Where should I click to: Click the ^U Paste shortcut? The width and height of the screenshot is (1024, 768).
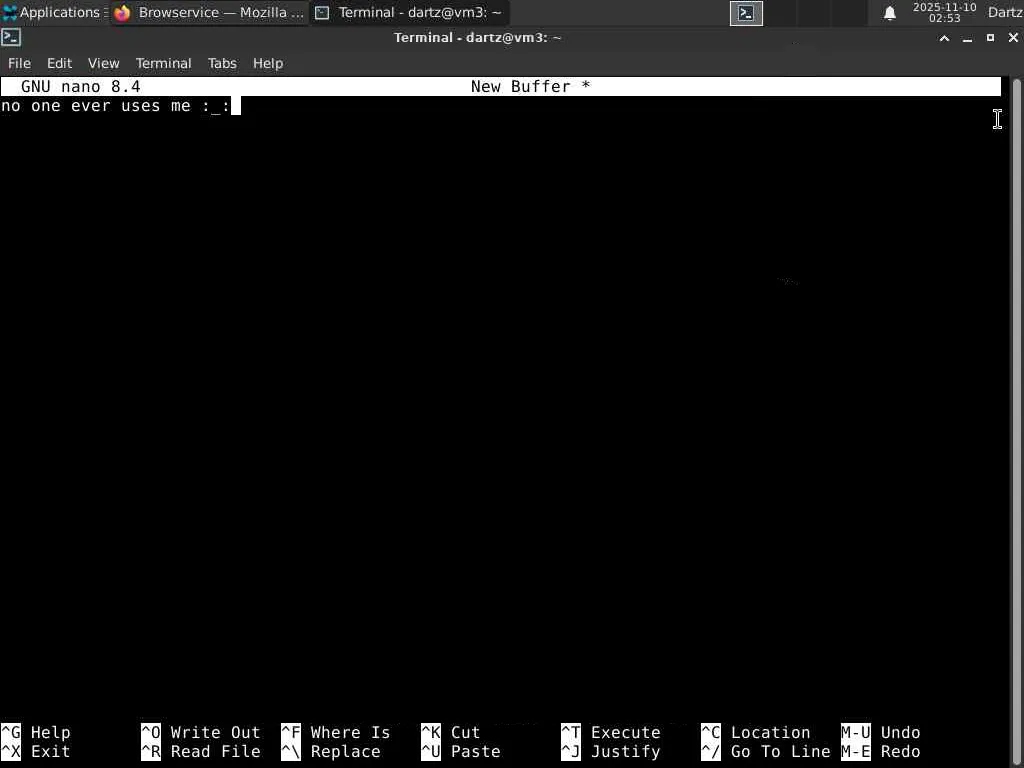pyautogui.click(x=460, y=751)
